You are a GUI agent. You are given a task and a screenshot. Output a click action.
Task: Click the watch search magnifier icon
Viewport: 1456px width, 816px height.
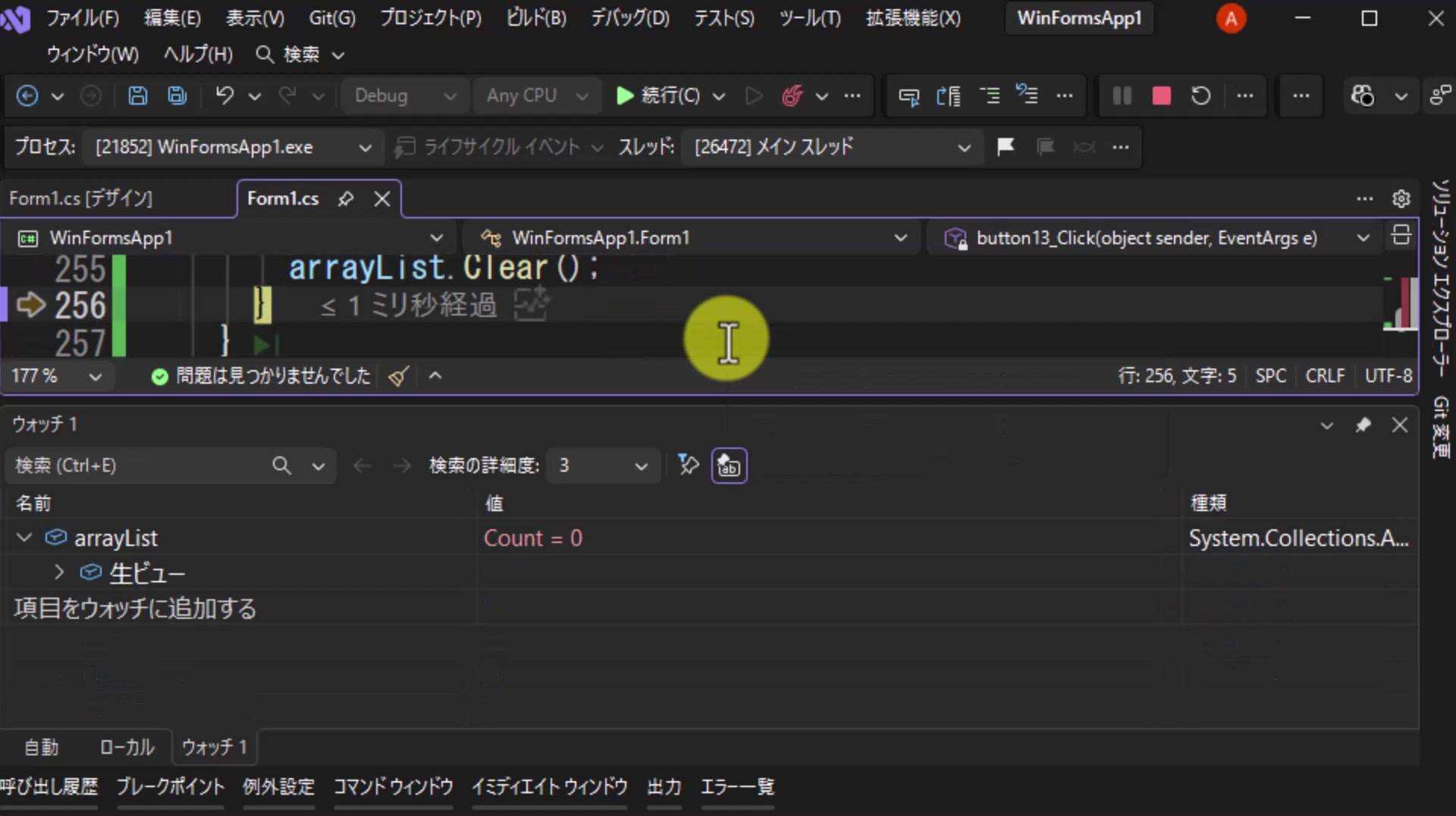[x=281, y=466]
